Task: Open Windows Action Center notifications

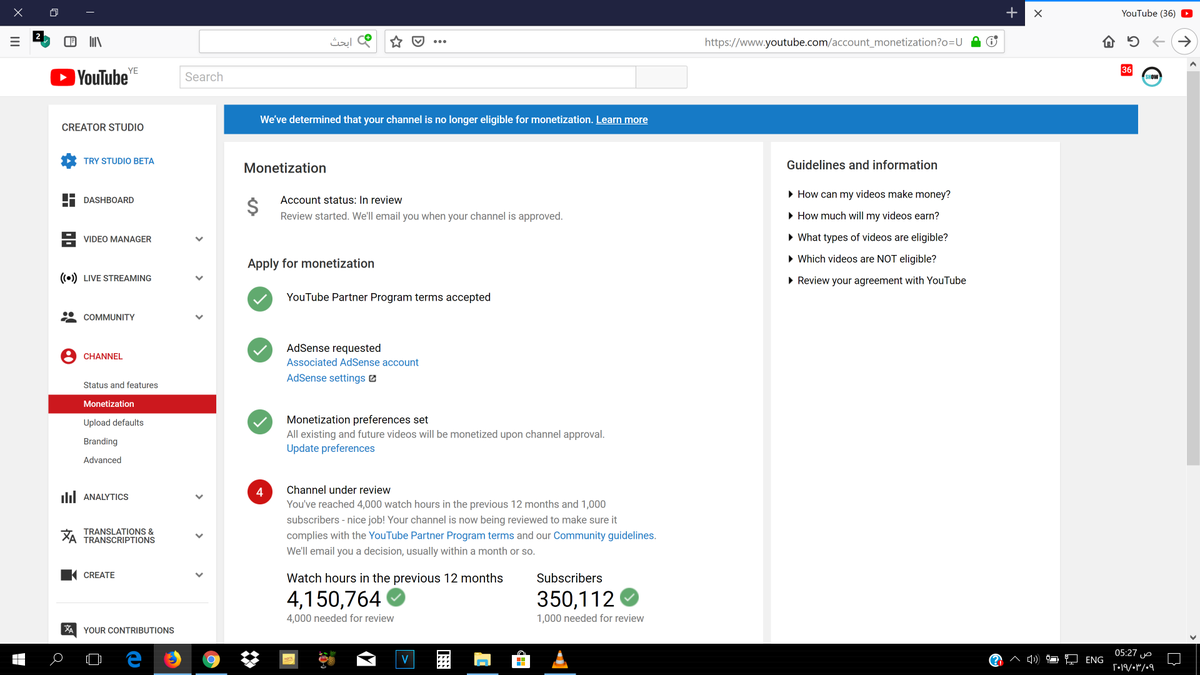Action: [1174, 660]
